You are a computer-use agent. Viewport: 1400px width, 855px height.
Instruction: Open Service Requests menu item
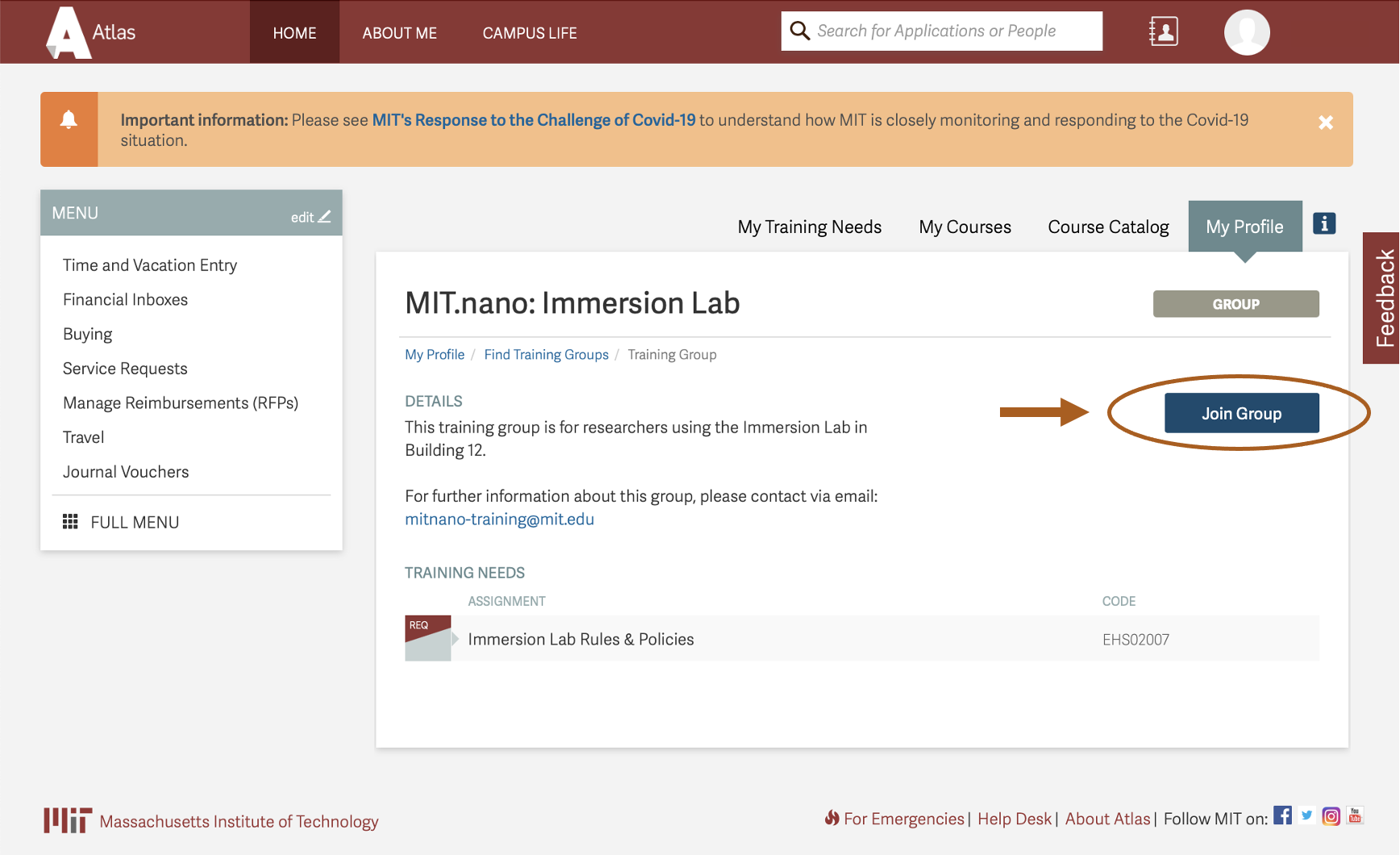pyautogui.click(x=125, y=368)
